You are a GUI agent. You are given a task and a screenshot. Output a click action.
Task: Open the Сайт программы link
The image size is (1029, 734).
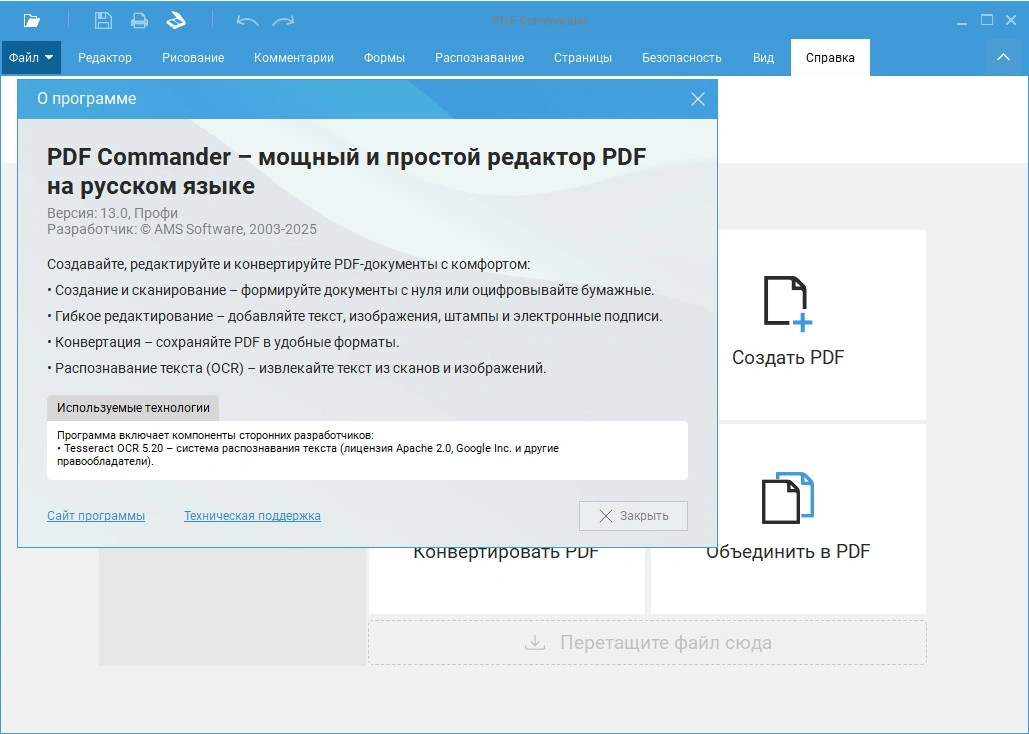click(96, 516)
